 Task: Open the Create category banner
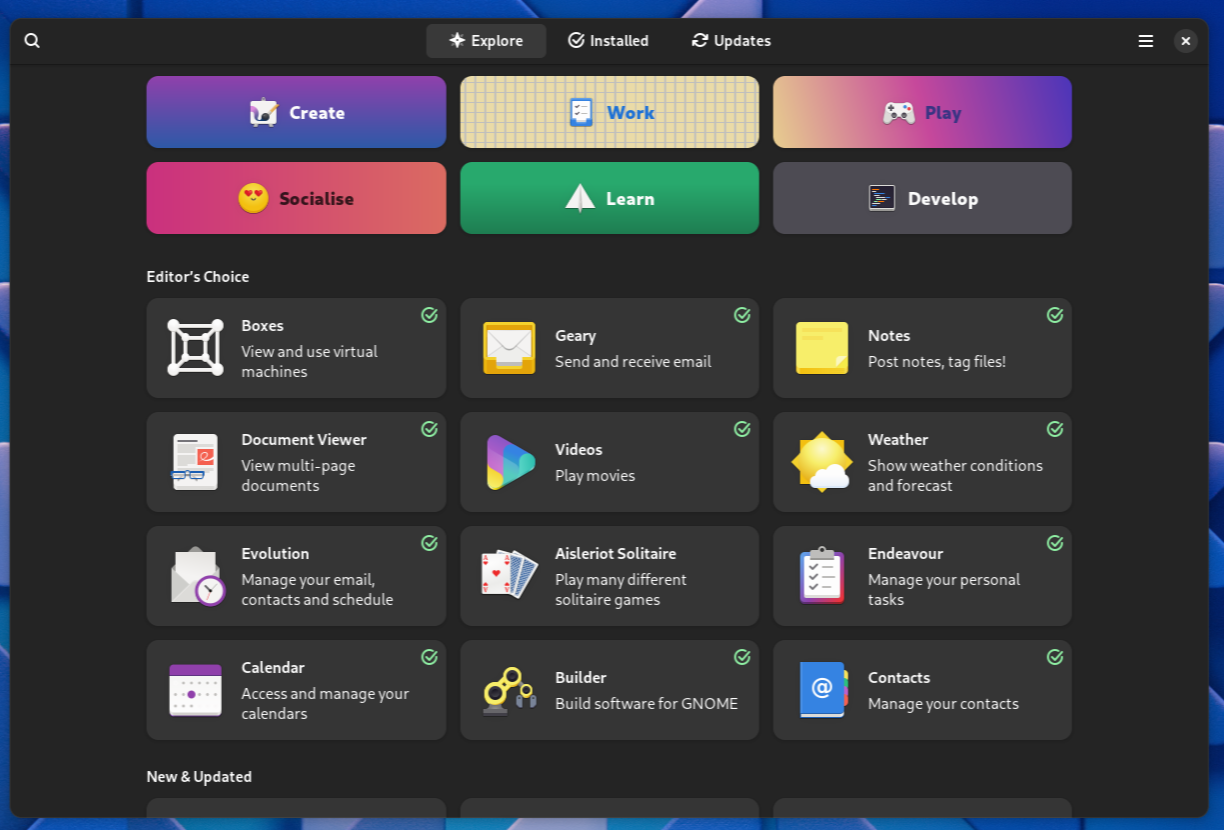tap(296, 112)
